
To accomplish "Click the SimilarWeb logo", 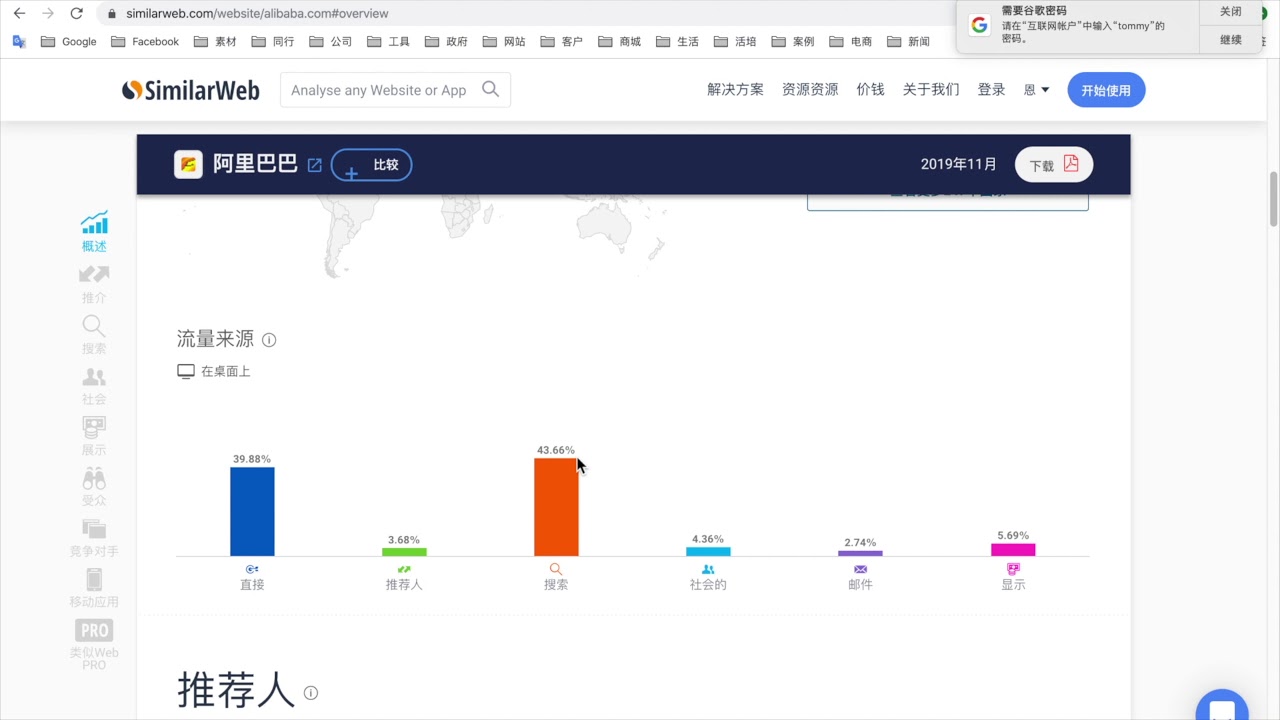I will point(190,90).
